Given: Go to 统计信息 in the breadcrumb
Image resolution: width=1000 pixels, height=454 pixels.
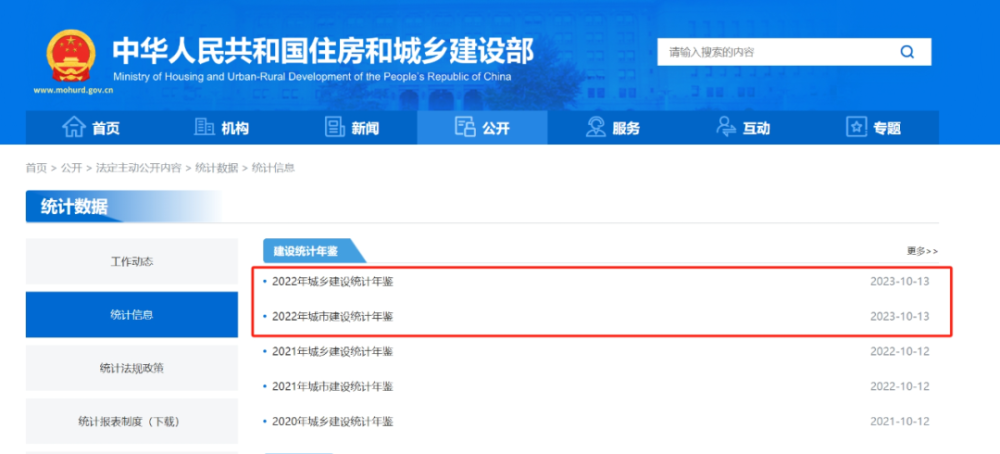Looking at the screenshot, I should pos(273,168).
